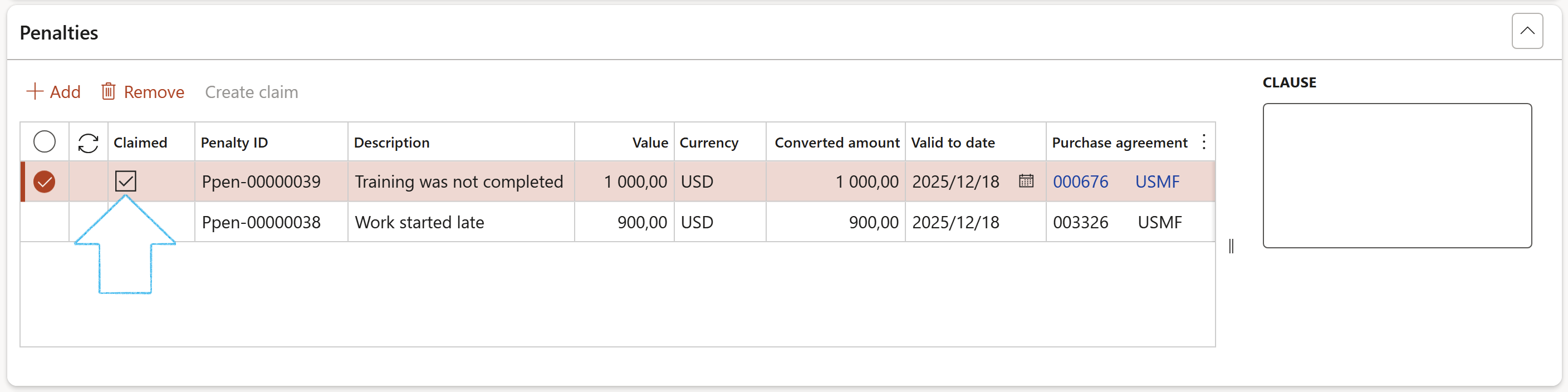Click the vertical splitter handle beside the grid
Viewport: 1568px width, 392px height.
1231,246
